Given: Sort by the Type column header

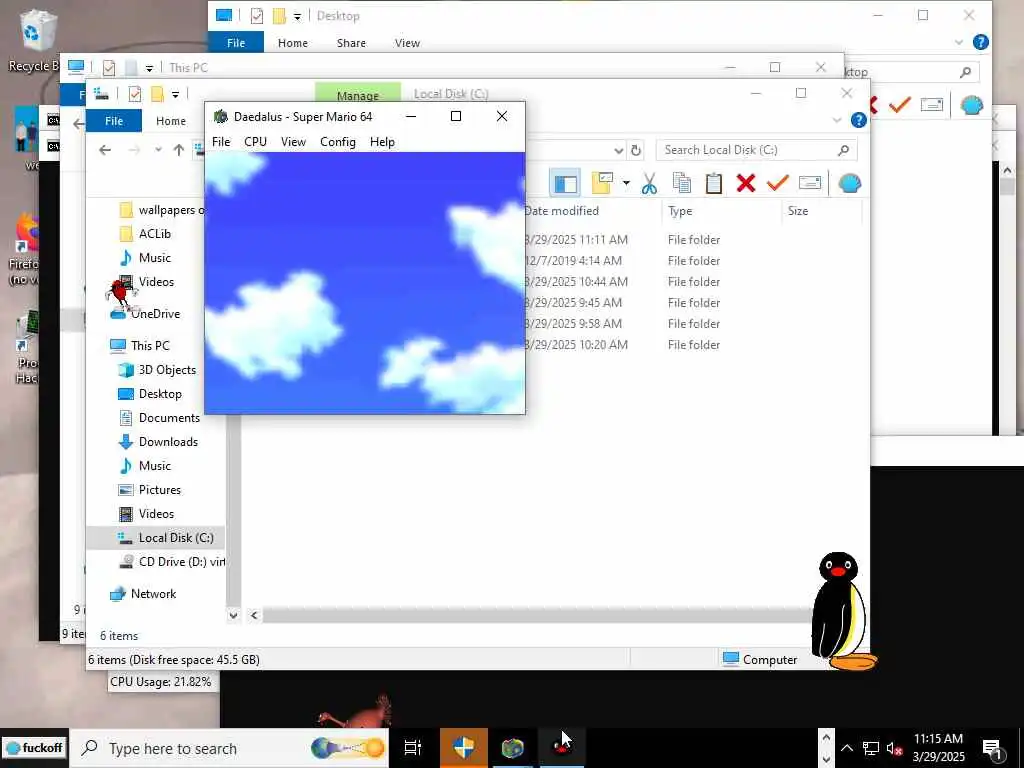Looking at the screenshot, I should click(x=680, y=211).
